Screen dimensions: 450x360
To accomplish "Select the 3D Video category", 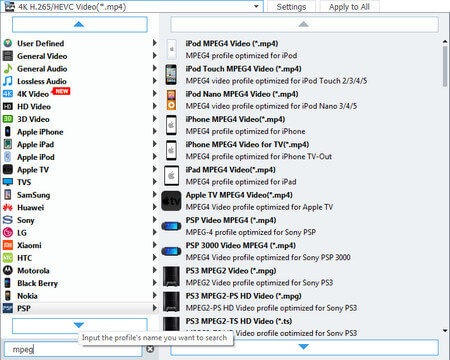I will [80, 119].
